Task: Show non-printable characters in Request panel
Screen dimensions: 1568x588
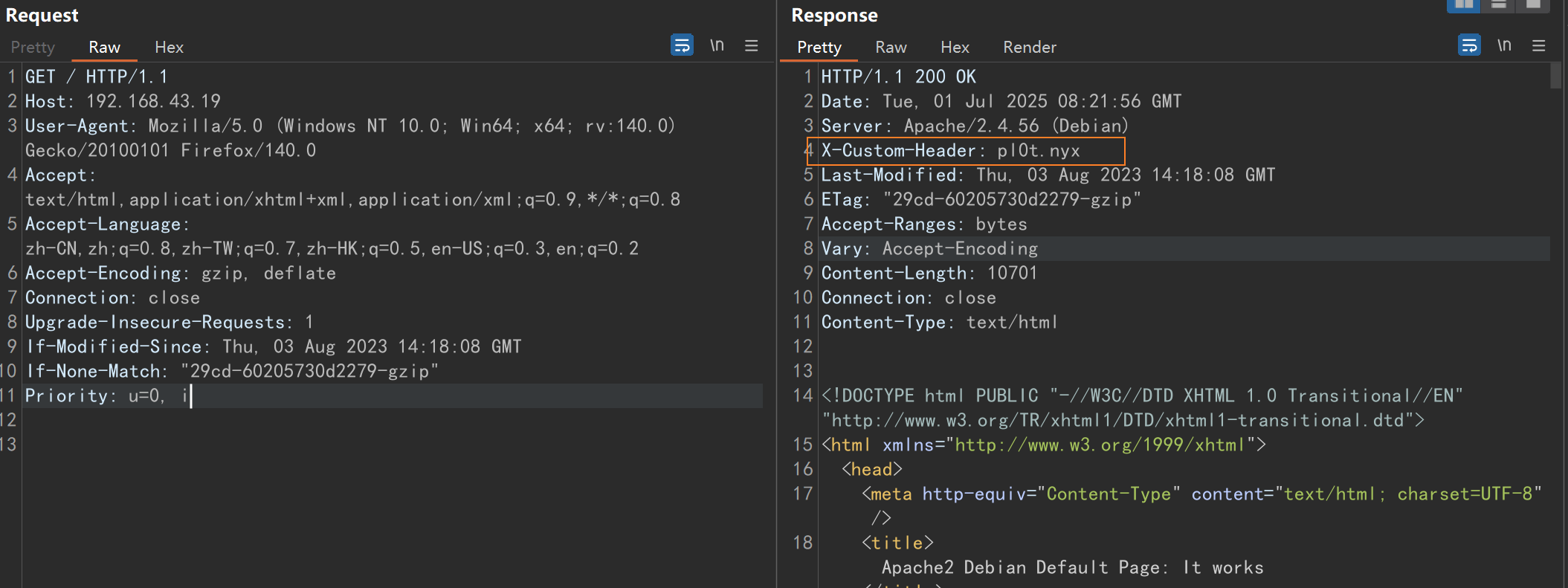Action: 717,45
